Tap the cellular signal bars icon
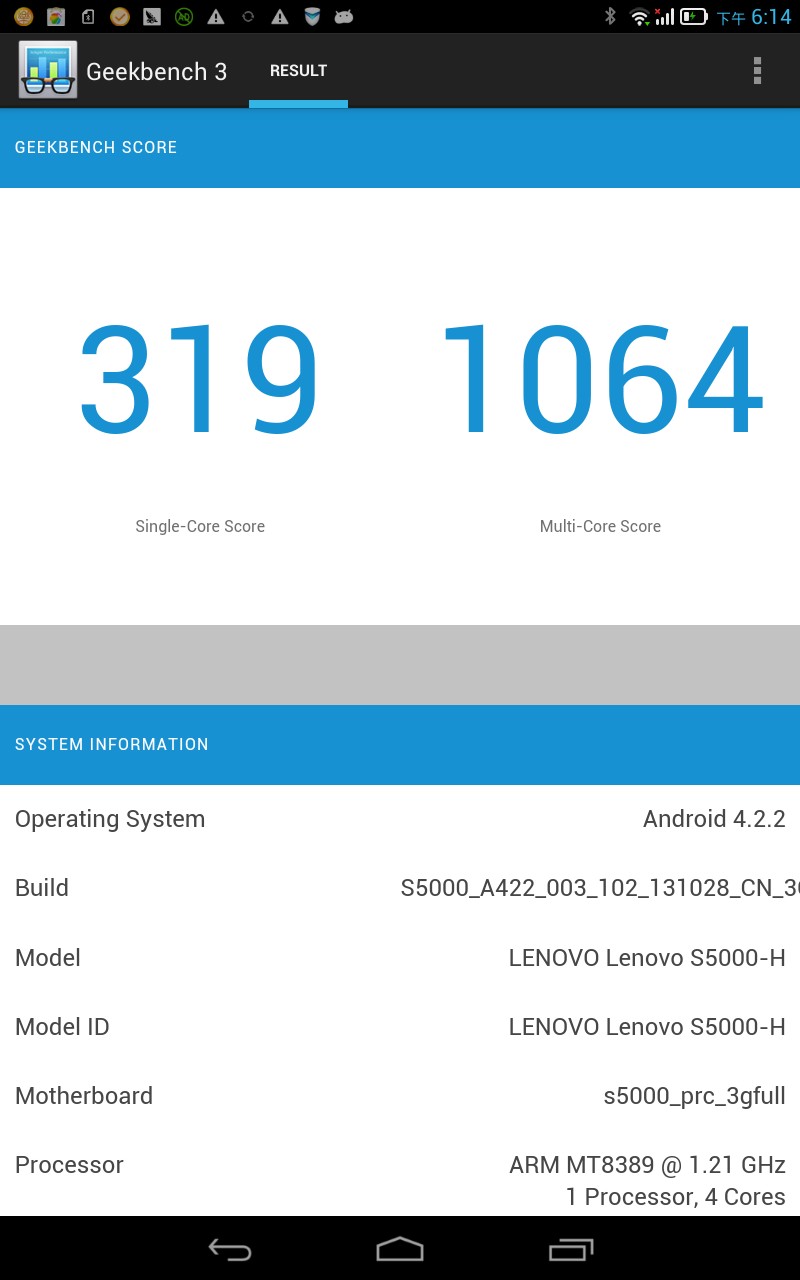The image size is (800, 1280). pos(664,17)
